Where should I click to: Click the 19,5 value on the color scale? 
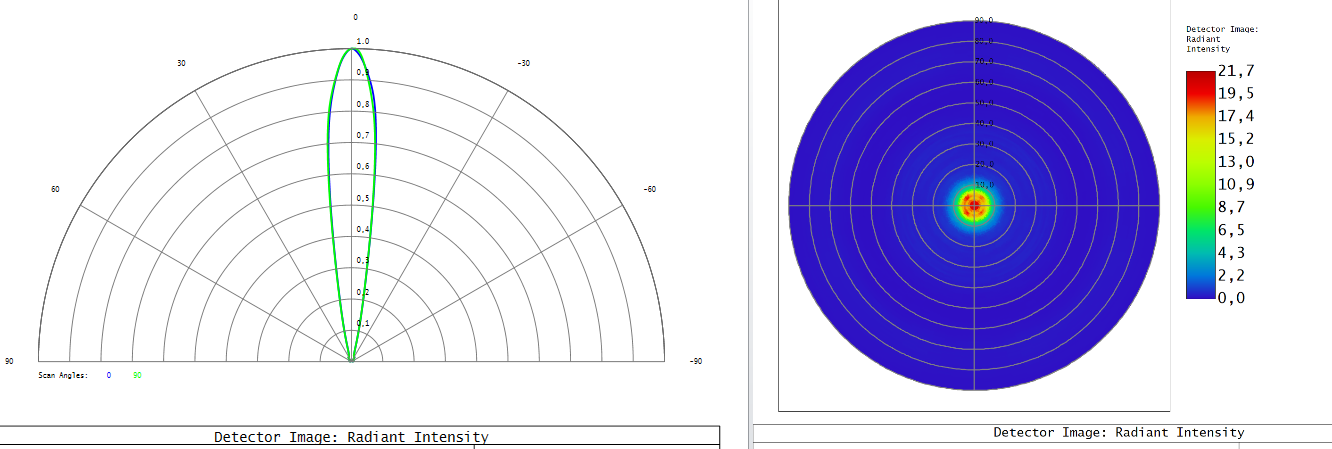[1236, 93]
